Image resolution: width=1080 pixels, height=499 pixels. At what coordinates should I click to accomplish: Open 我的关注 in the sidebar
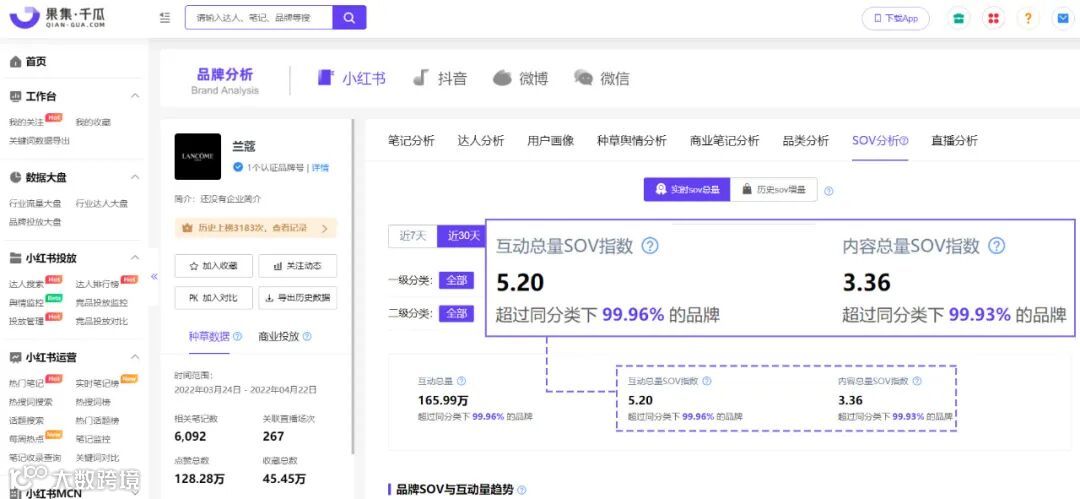(26, 123)
